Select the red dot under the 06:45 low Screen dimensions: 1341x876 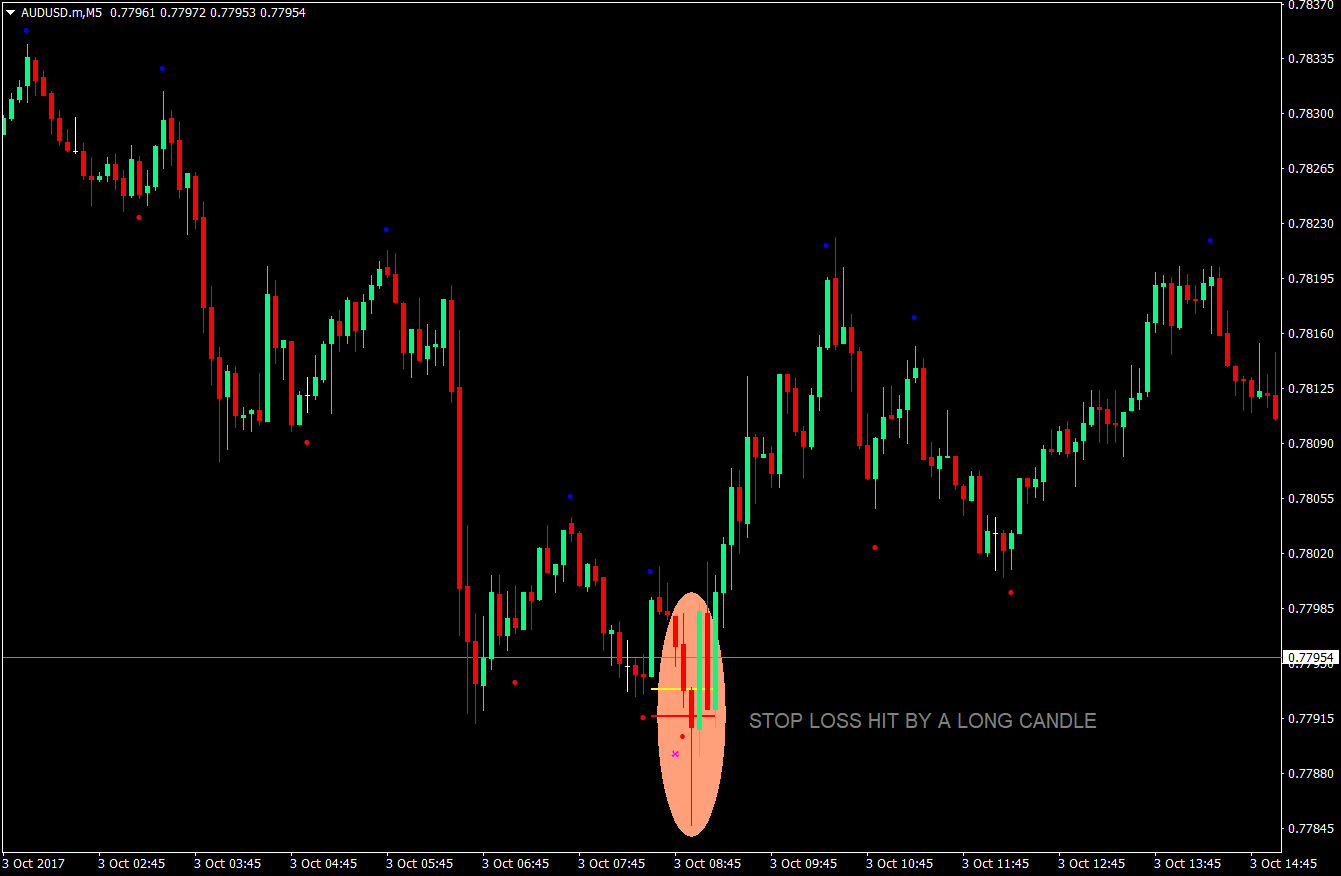(515, 682)
